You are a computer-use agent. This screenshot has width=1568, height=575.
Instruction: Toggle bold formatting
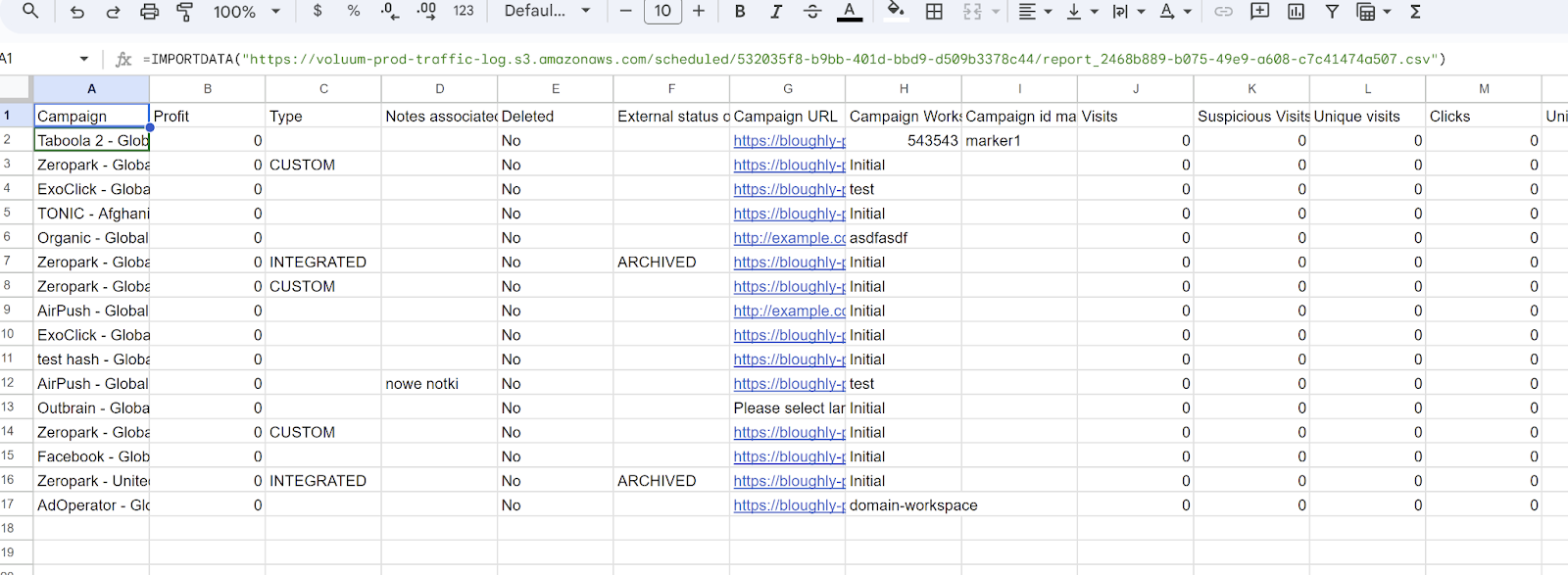point(740,12)
